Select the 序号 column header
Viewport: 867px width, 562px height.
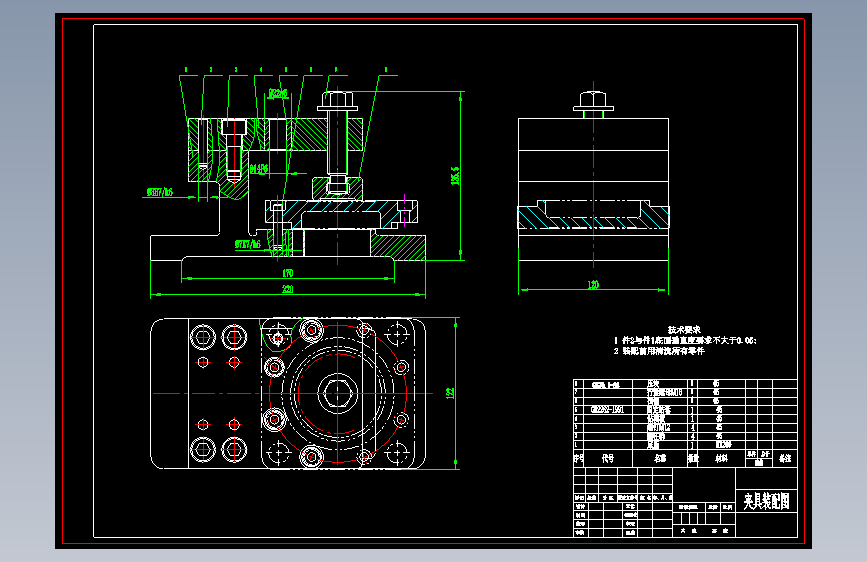(x=578, y=459)
